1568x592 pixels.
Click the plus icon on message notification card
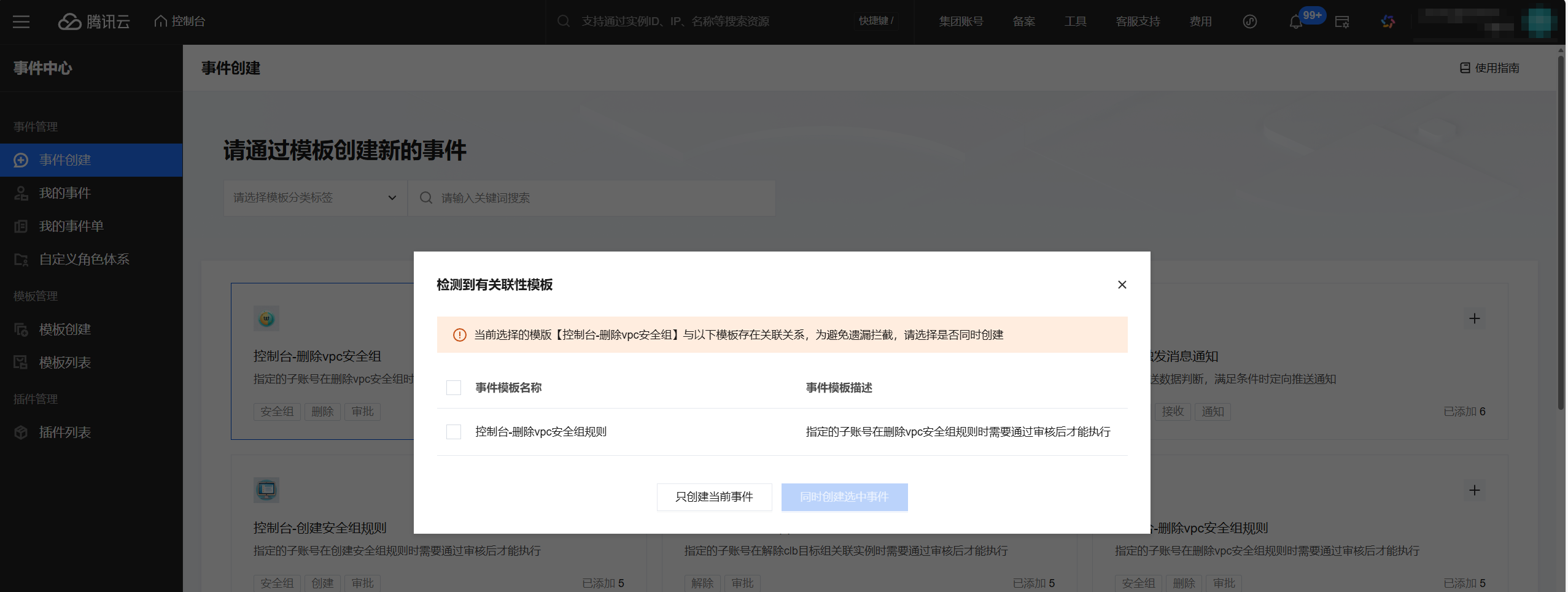(x=1474, y=318)
